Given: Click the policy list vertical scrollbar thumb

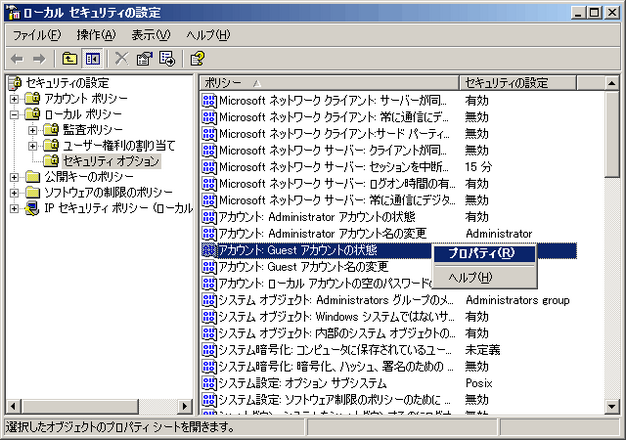Looking at the screenshot, I should 612,134.
